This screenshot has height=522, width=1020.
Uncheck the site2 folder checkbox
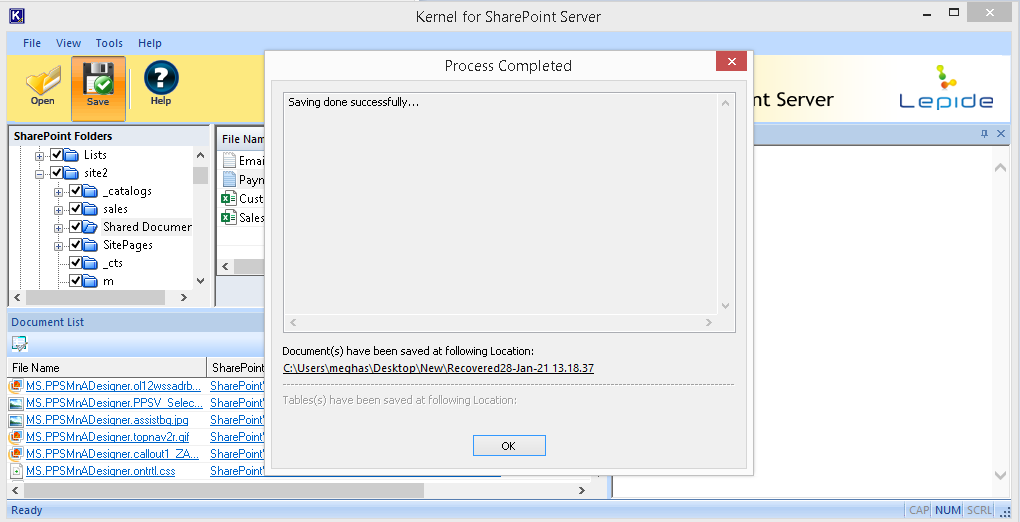(x=57, y=173)
